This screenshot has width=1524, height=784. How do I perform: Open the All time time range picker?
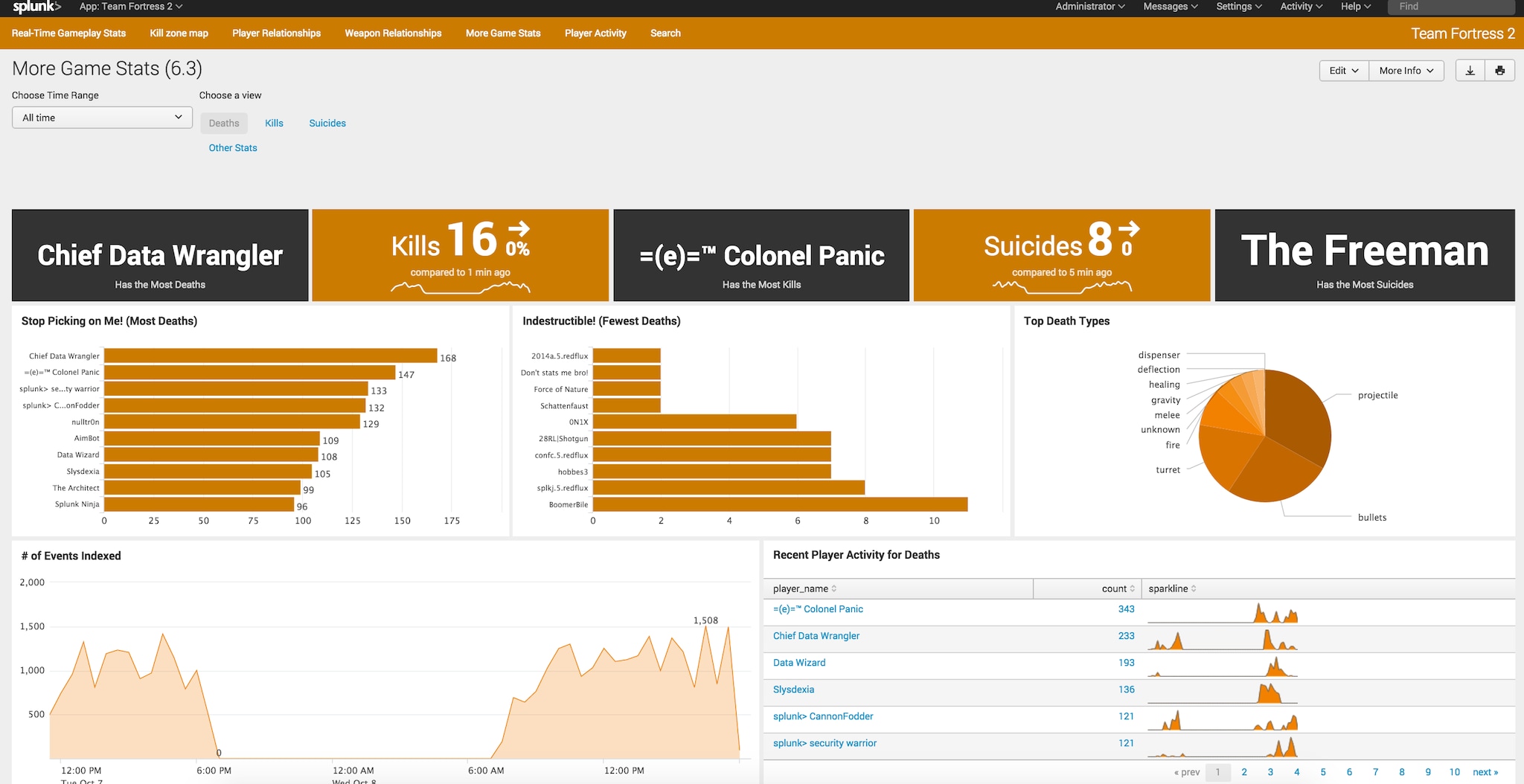click(x=102, y=118)
